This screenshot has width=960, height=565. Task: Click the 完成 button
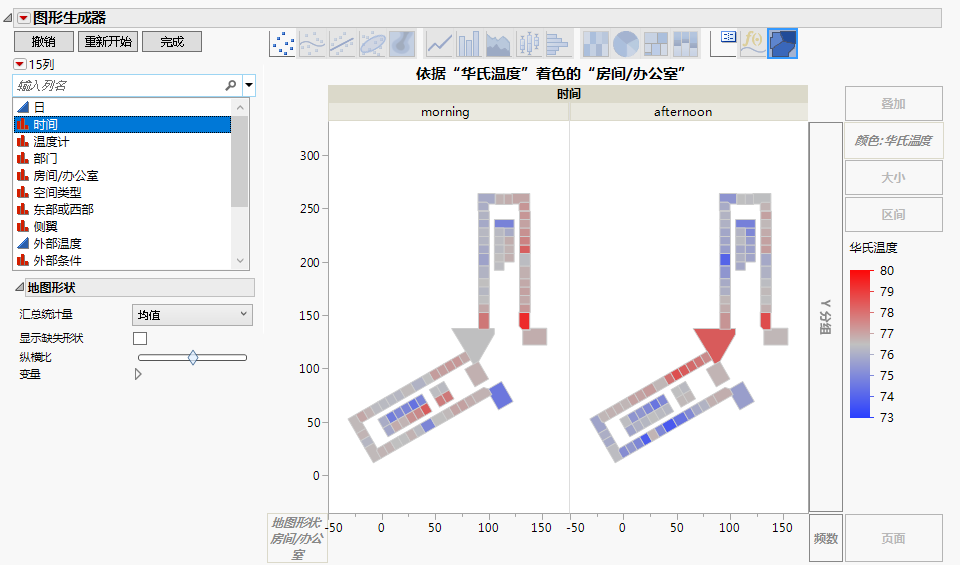(x=172, y=42)
